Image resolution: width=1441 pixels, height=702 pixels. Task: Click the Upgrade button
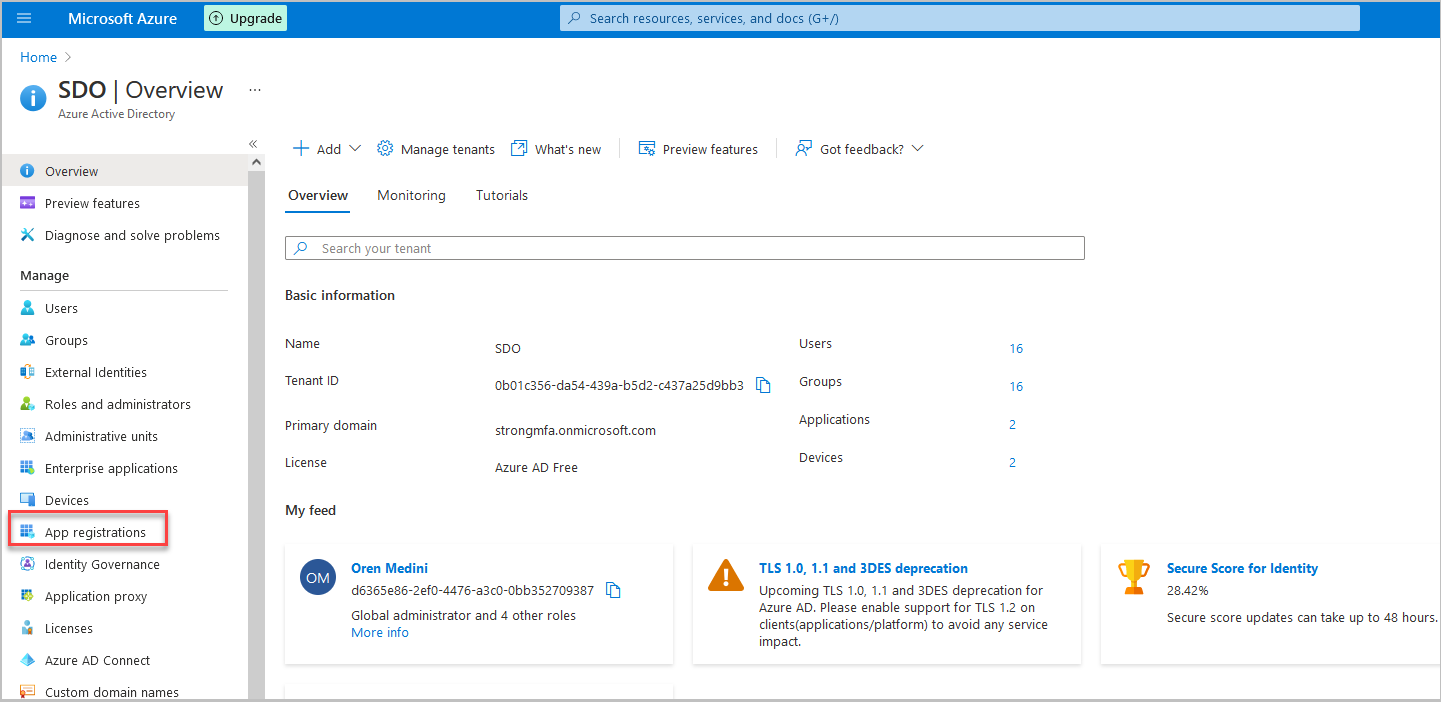click(245, 18)
